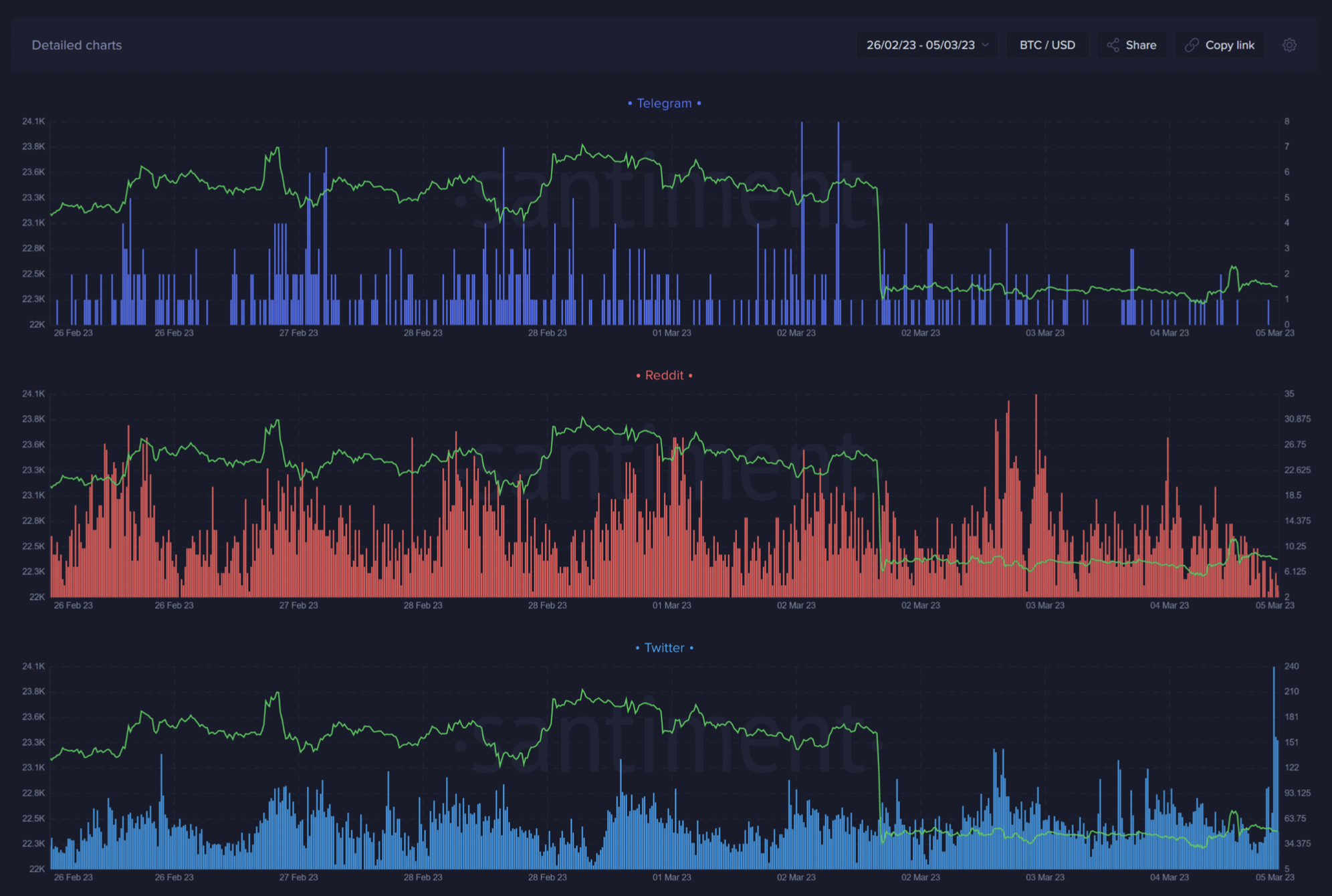Image resolution: width=1332 pixels, height=896 pixels.
Task: Click the 122 value on Twitter right axis
Action: (1291, 768)
